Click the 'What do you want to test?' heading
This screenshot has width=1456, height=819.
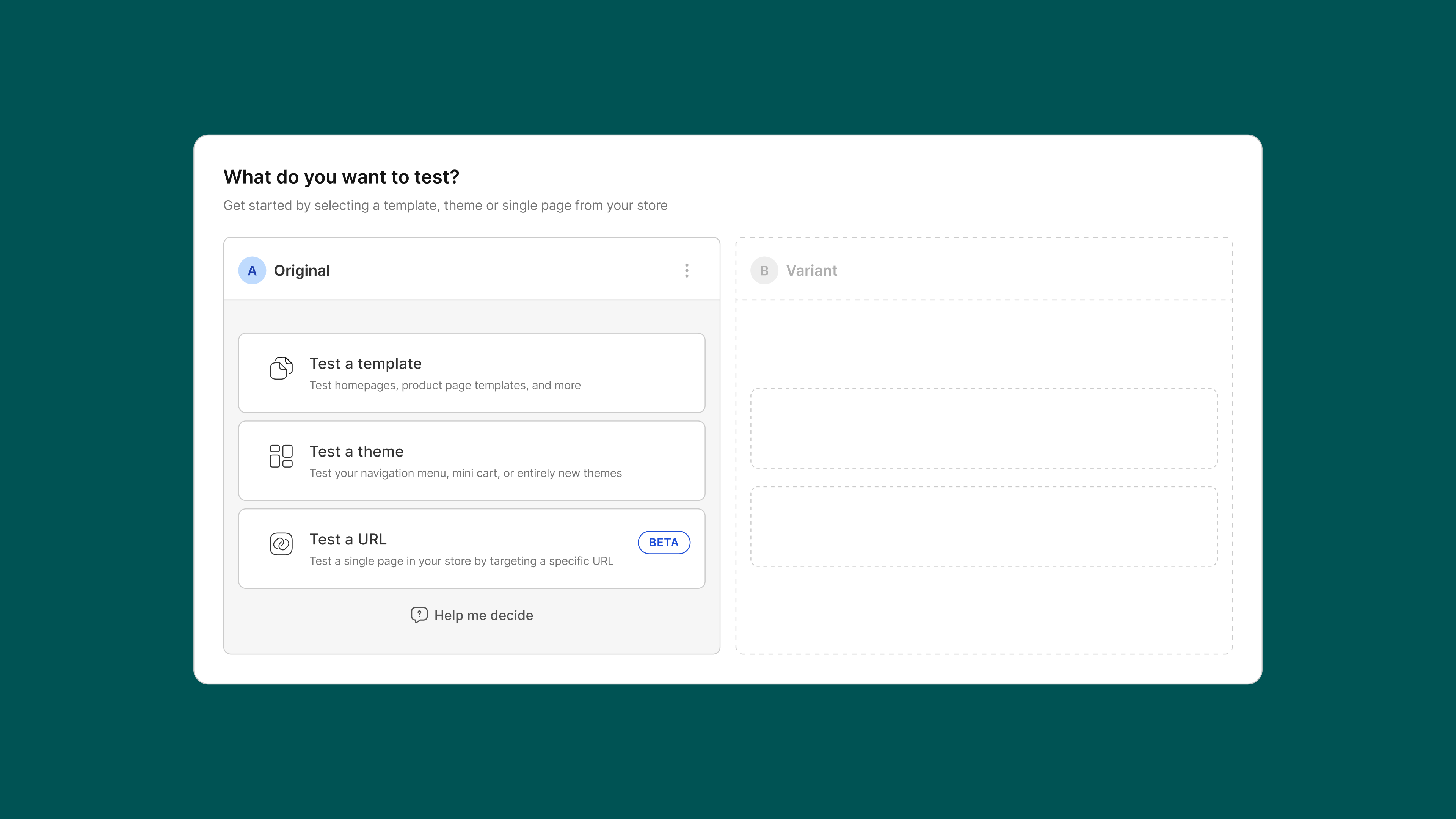(341, 177)
